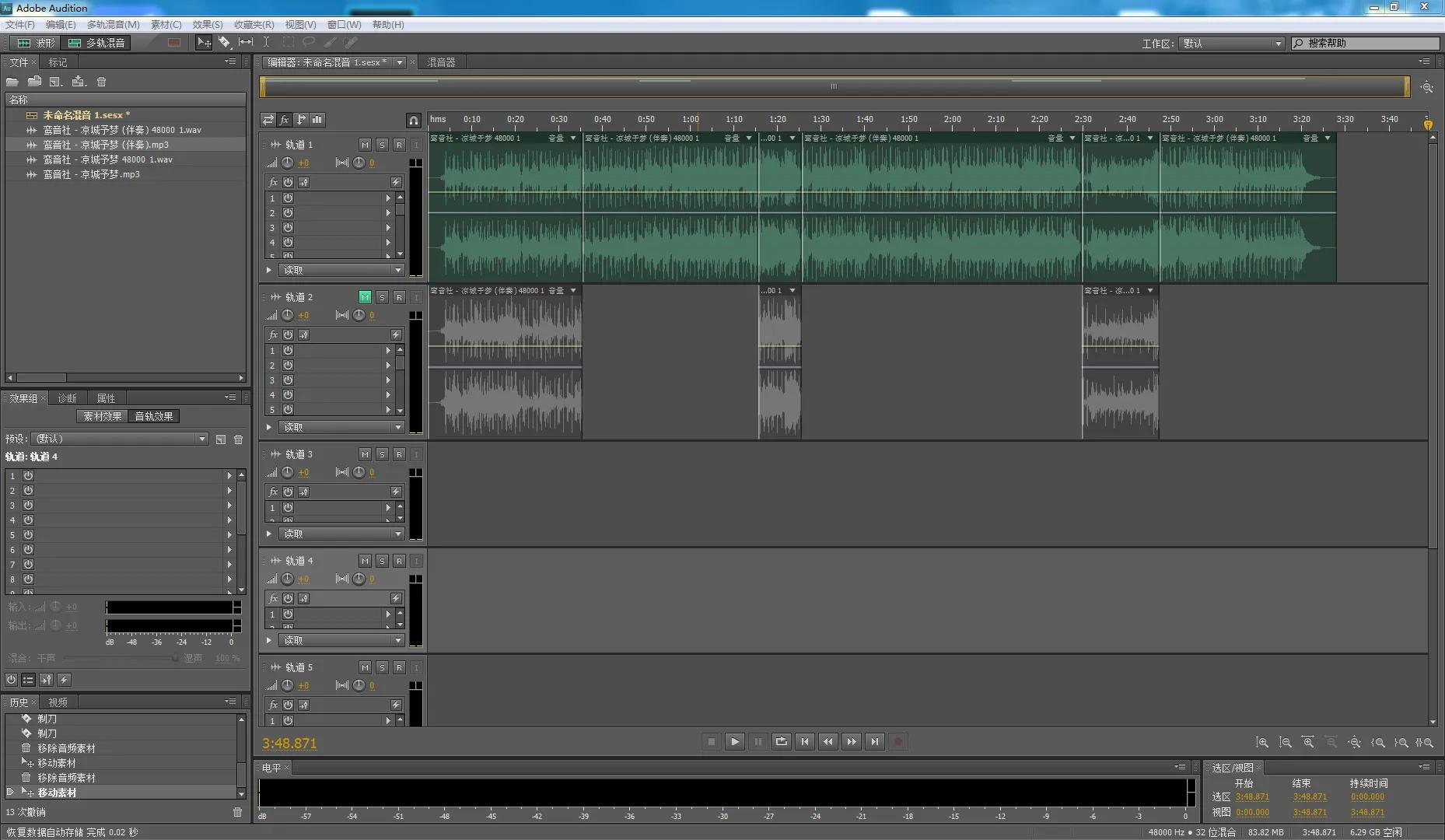Clear history with the trash icon
Viewport: 1445px width, 840px height.
click(x=237, y=812)
